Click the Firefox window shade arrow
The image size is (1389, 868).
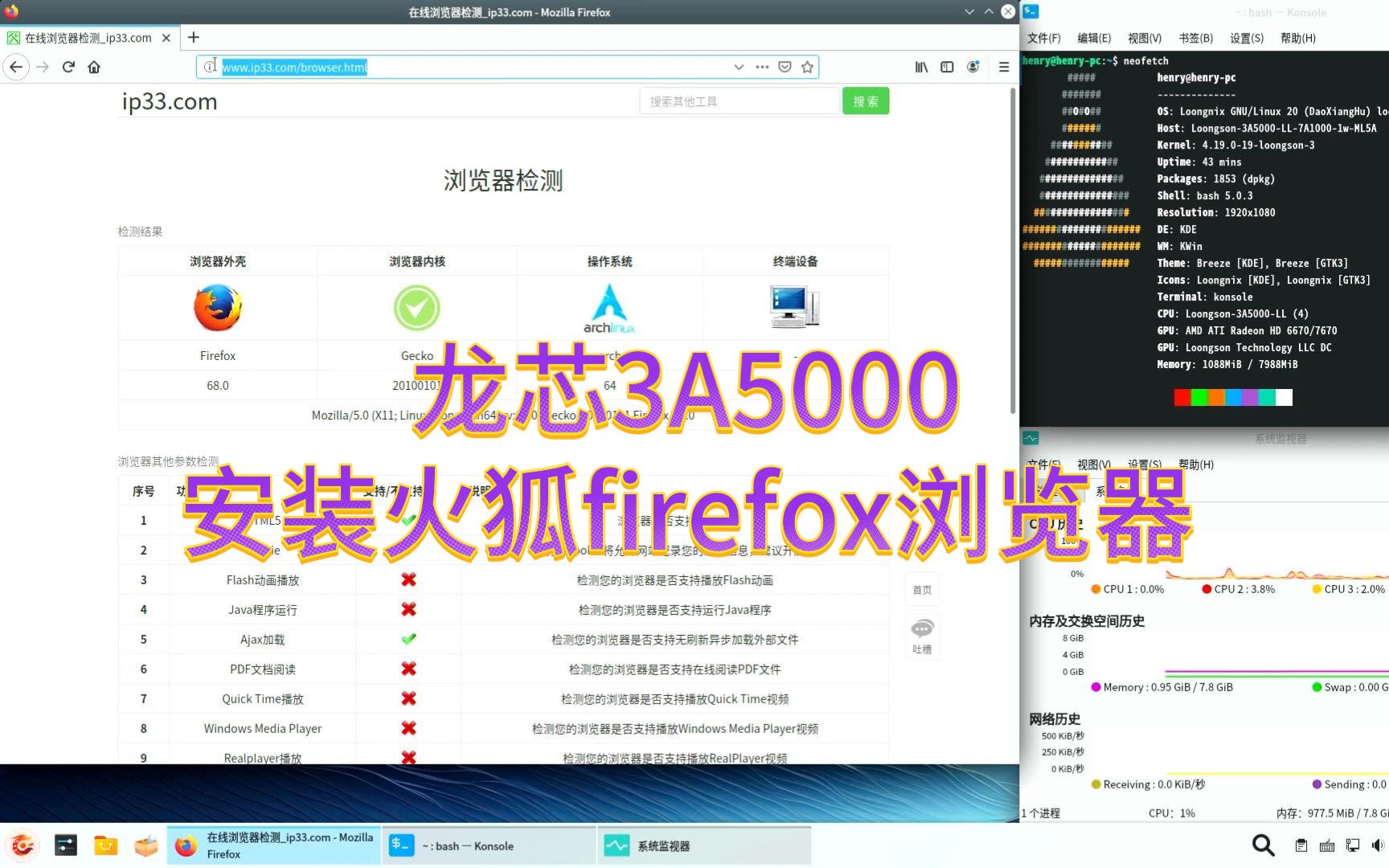pos(969,12)
